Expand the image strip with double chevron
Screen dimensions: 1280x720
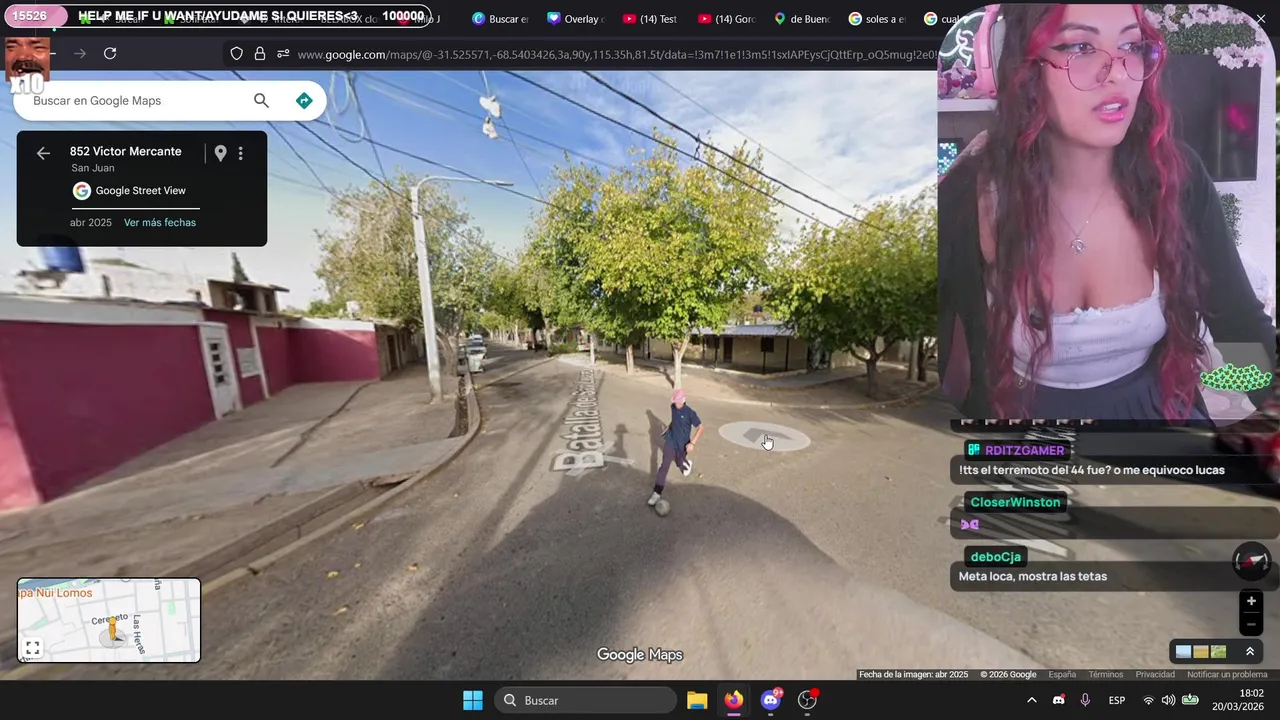pos(1249,651)
